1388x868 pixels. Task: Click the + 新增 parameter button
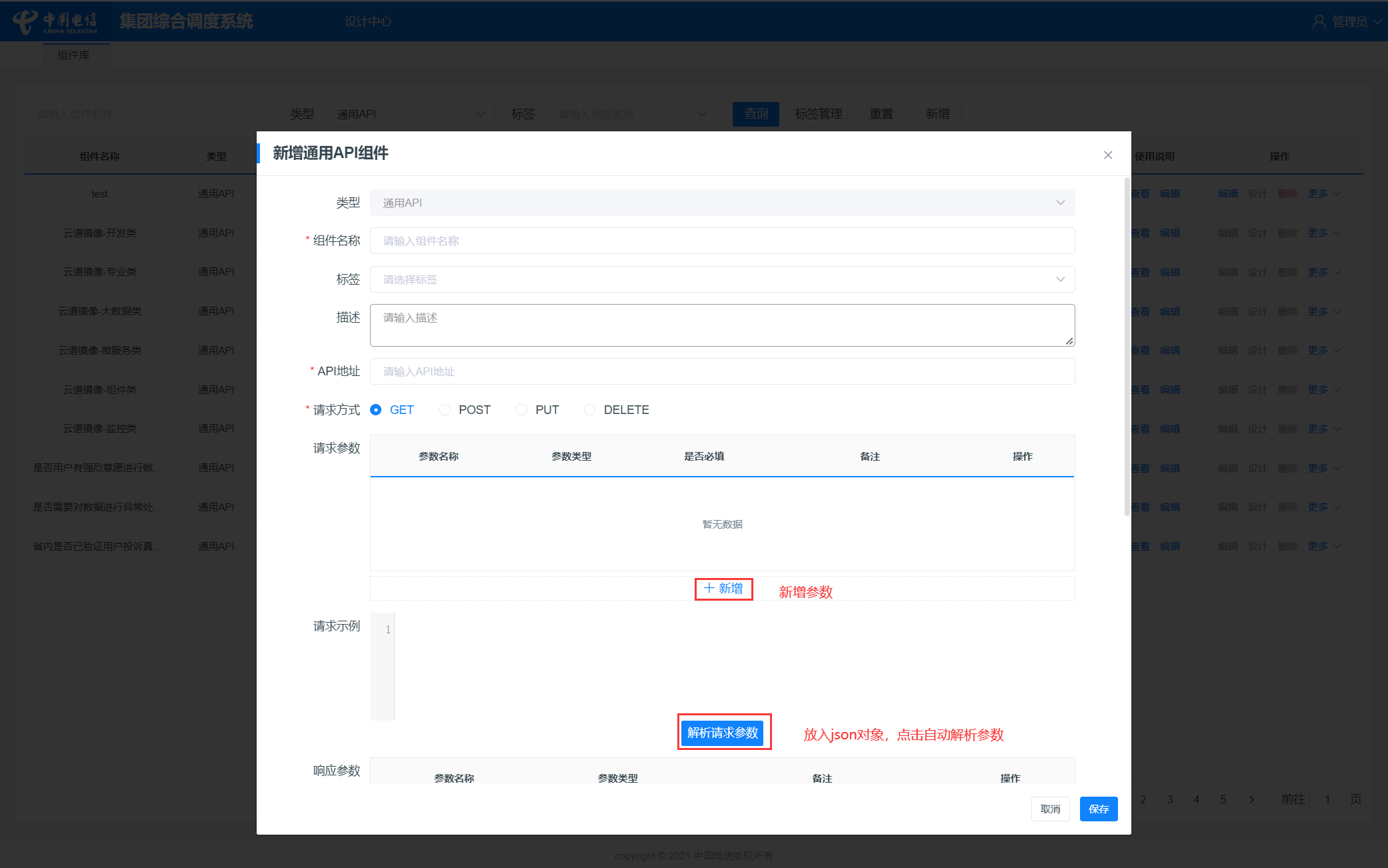tap(723, 589)
